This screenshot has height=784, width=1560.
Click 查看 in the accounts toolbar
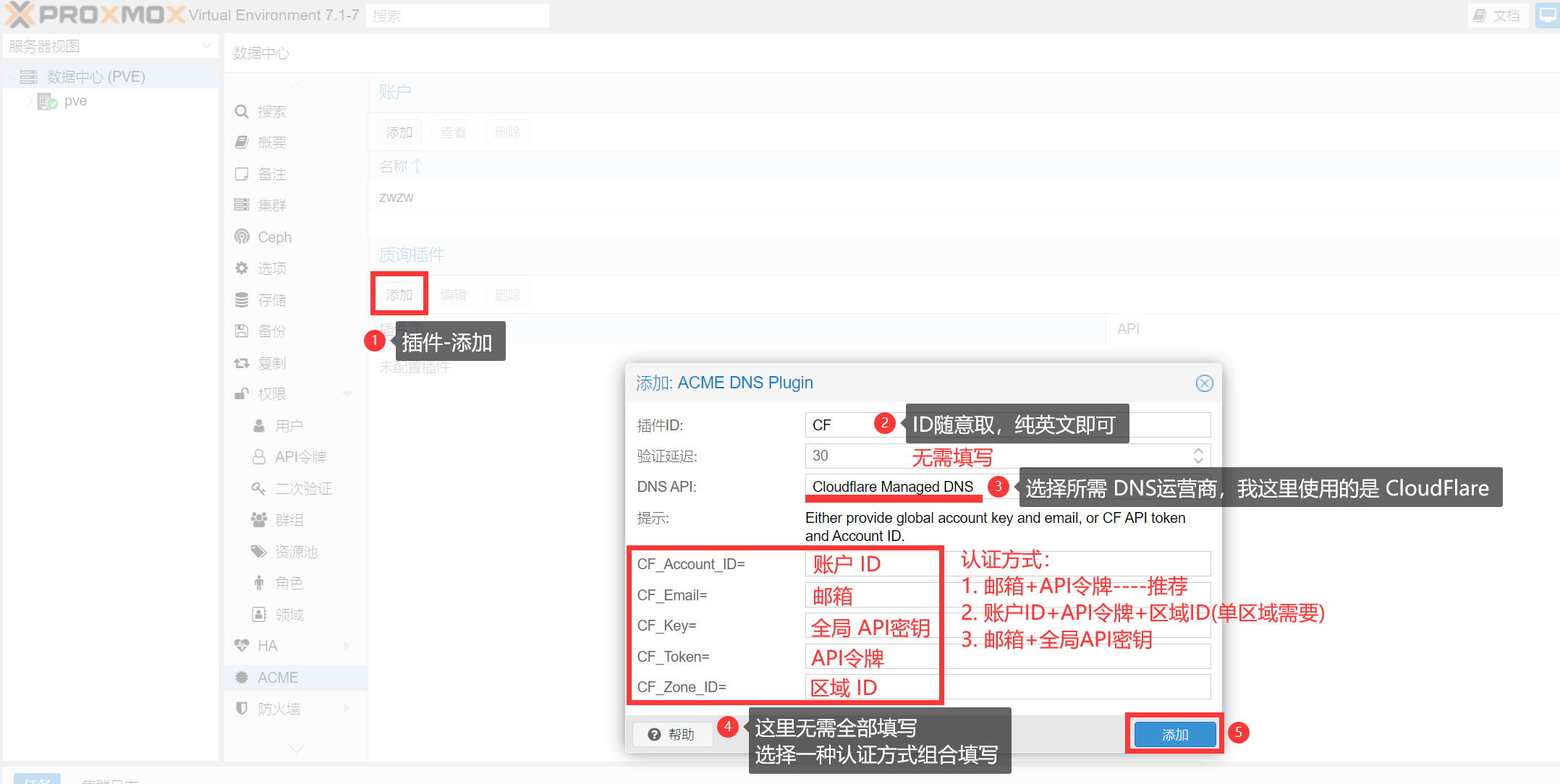tap(454, 132)
